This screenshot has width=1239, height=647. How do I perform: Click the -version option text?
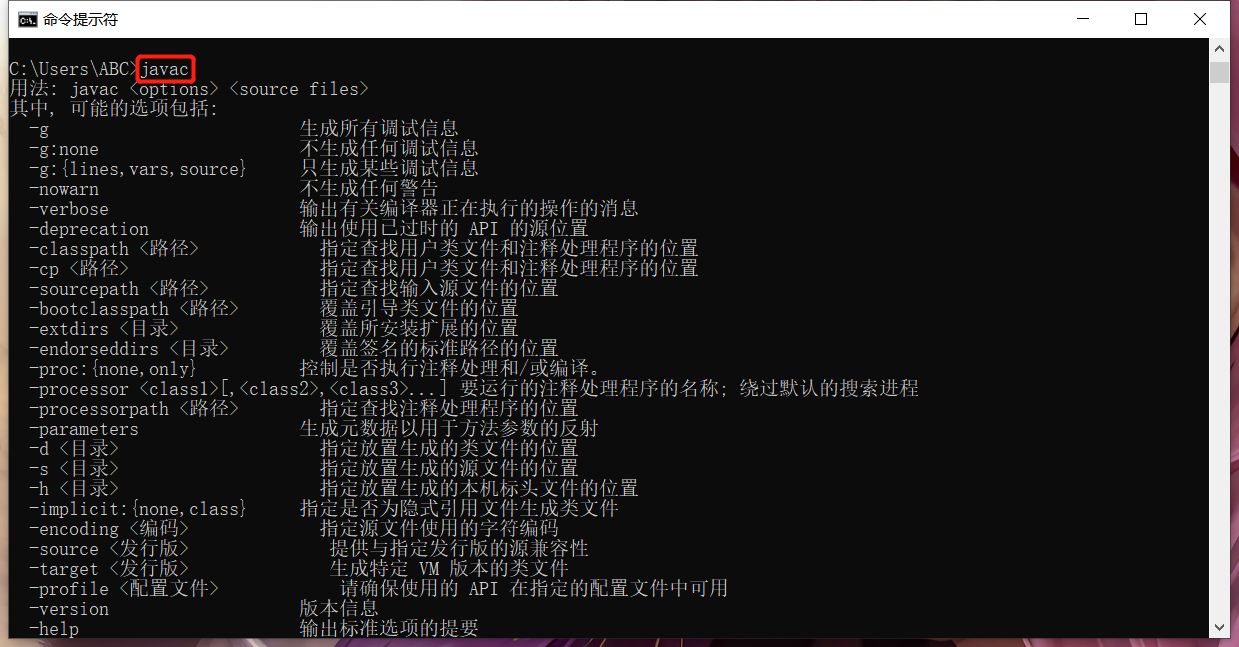[68, 609]
